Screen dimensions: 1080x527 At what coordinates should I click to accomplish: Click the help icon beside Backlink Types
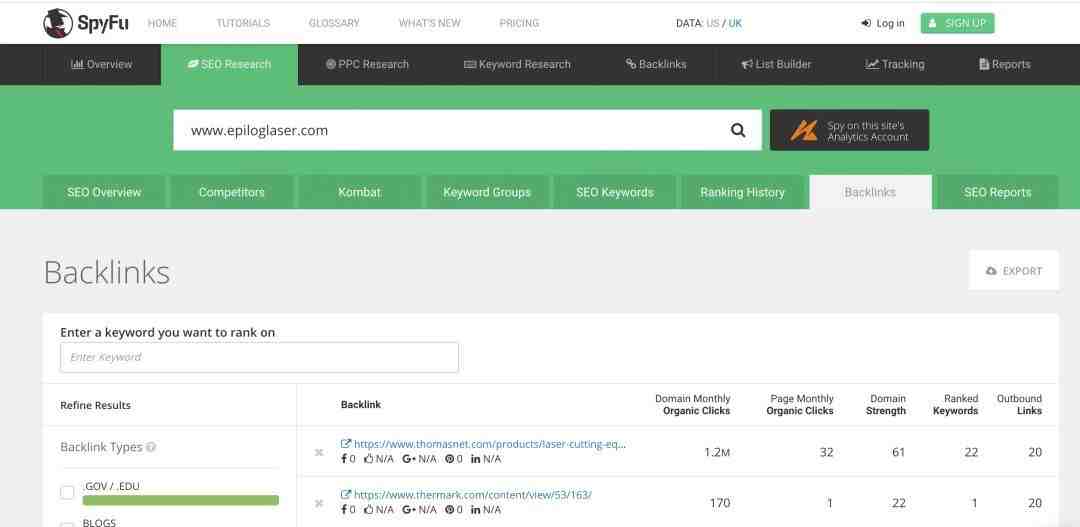point(151,447)
